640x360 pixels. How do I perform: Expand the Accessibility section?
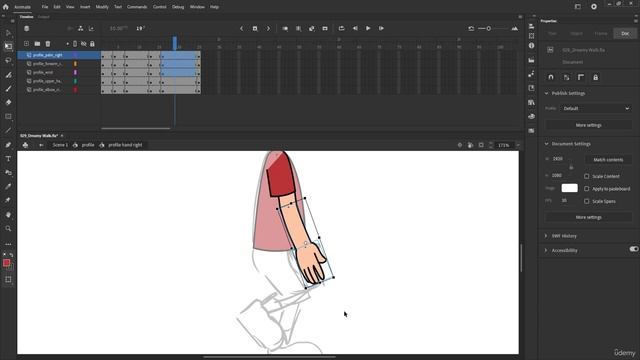point(546,250)
